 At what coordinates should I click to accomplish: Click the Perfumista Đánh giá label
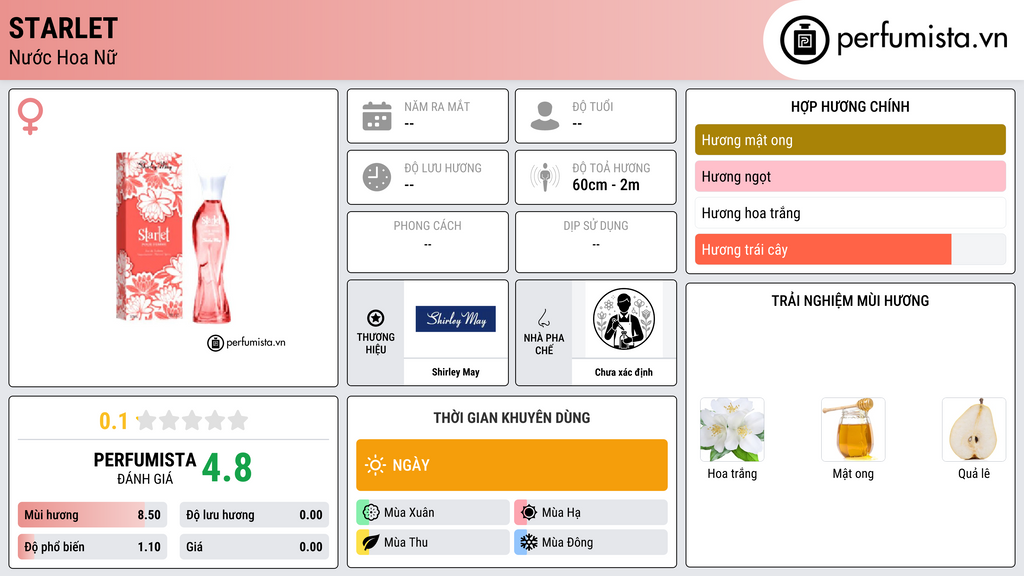pos(145,468)
